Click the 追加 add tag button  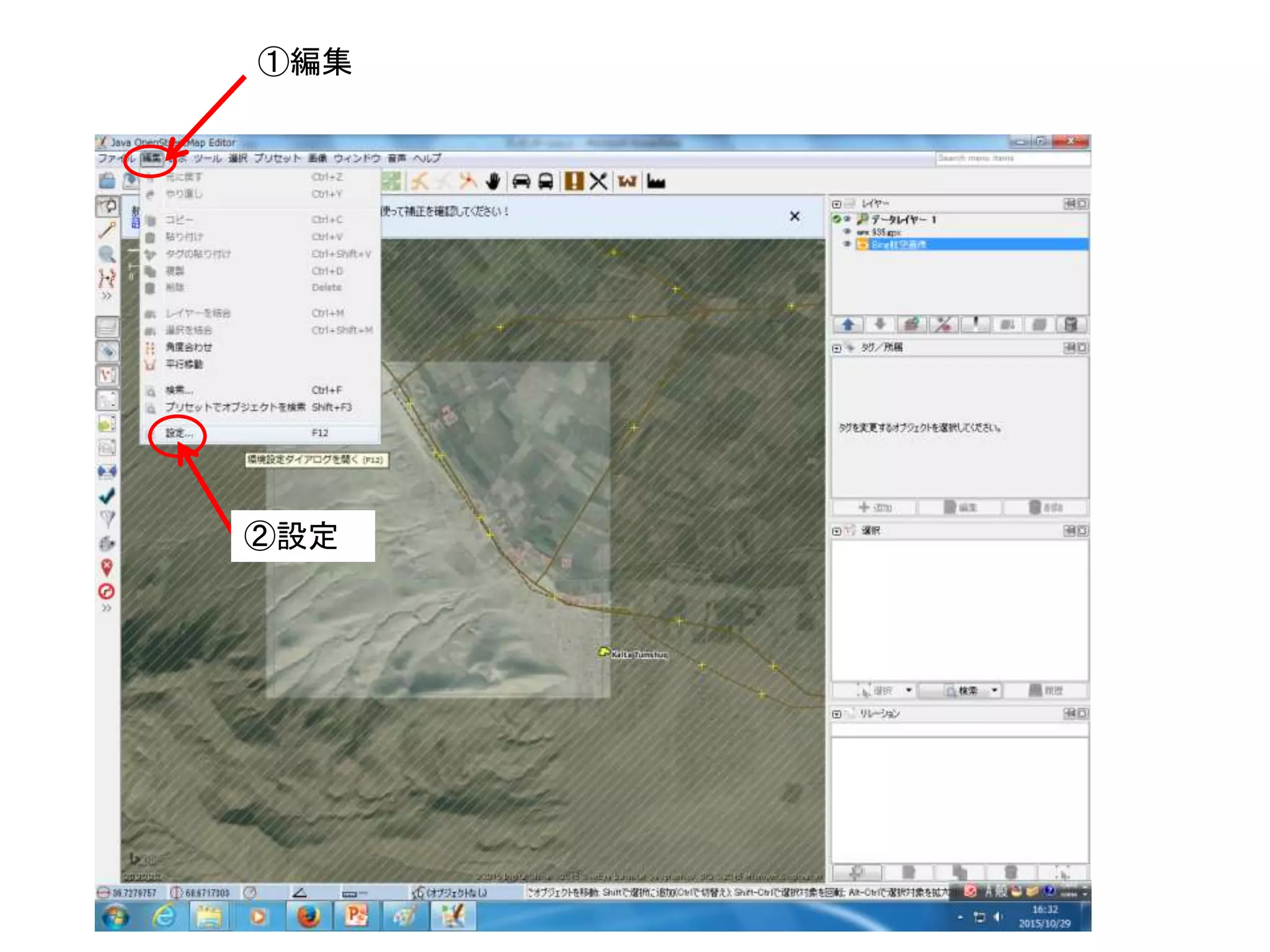(x=874, y=508)
